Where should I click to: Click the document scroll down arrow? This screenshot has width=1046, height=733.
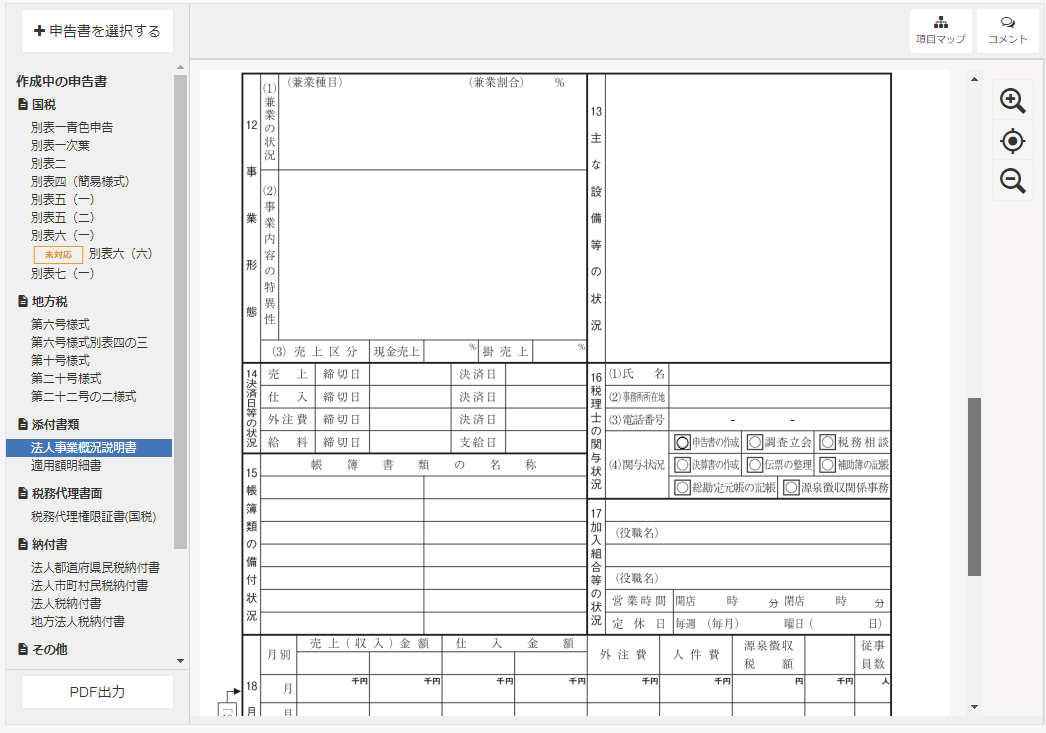(974, 707)
